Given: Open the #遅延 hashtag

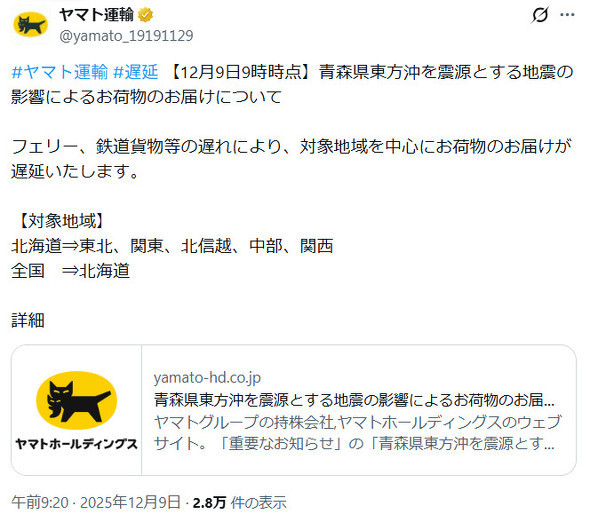Looking at the screenshot, I should tap(136, 72).
